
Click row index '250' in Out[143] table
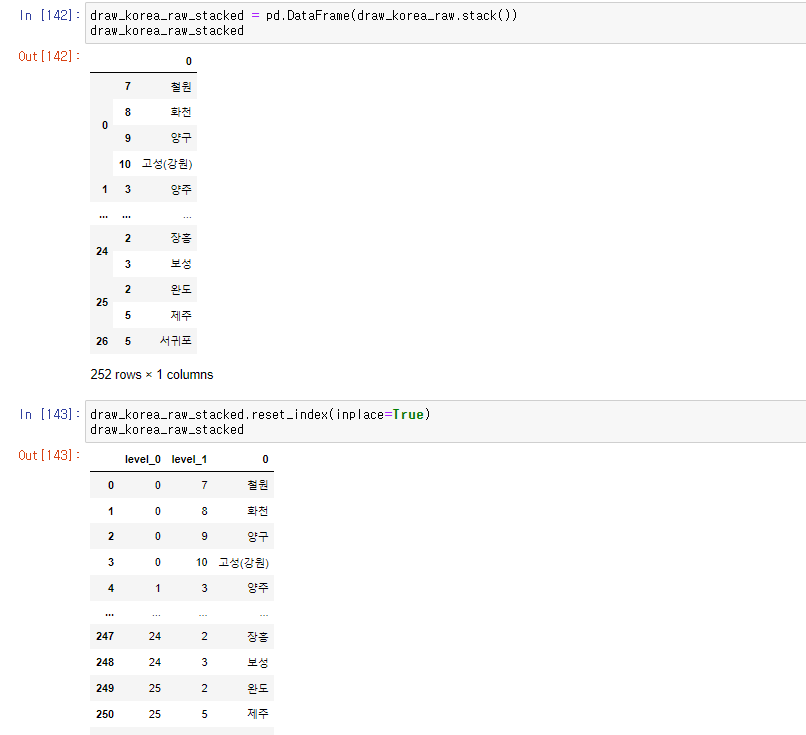coord(105,714)
